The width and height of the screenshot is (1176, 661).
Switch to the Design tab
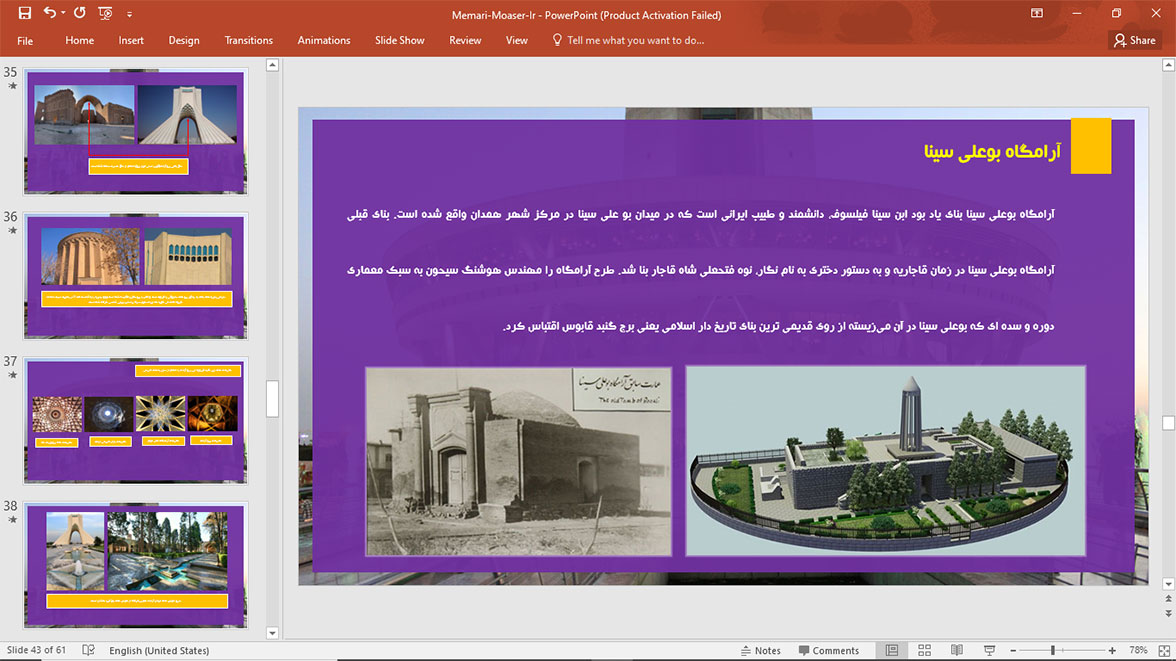[x=184, y=40]
